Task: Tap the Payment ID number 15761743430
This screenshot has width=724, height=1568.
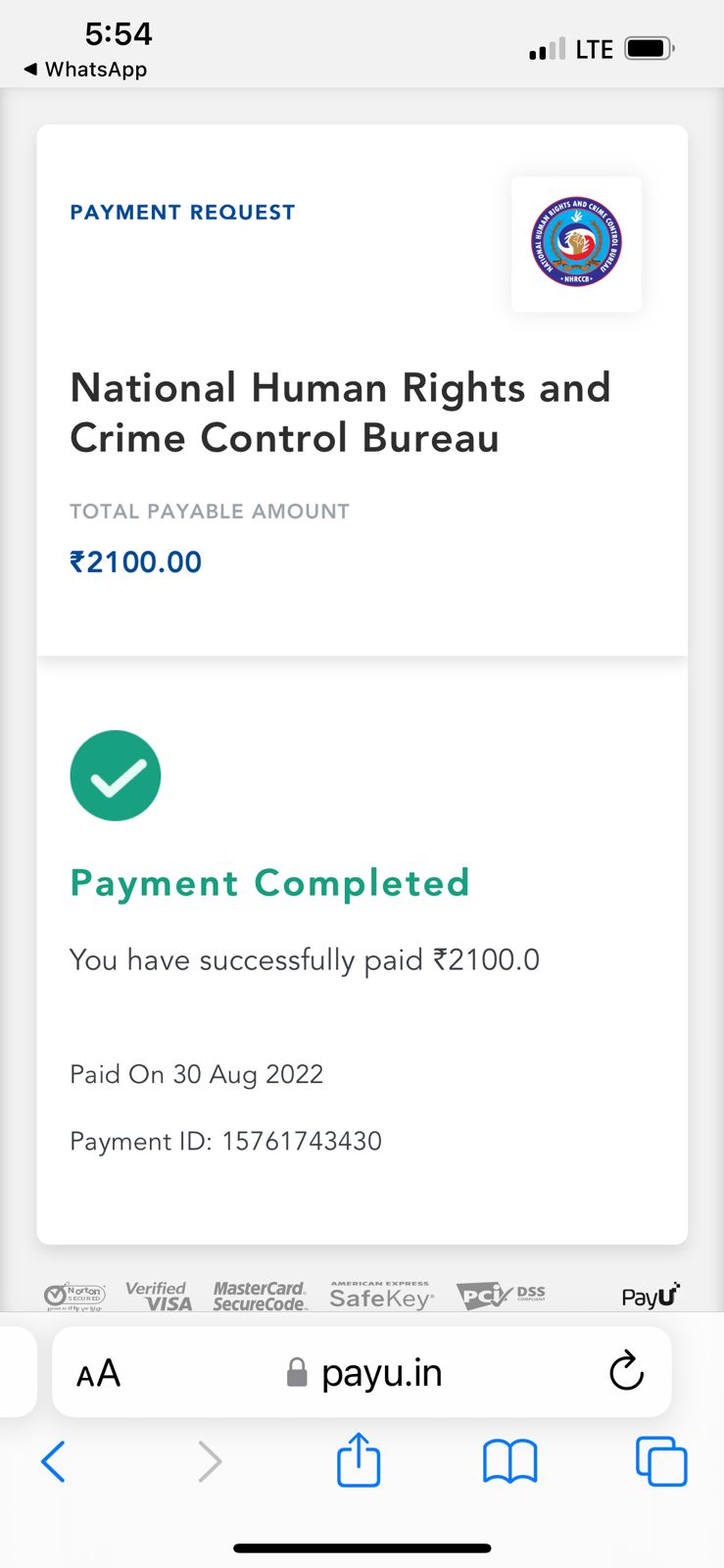Action: [x=302, y=1141]
